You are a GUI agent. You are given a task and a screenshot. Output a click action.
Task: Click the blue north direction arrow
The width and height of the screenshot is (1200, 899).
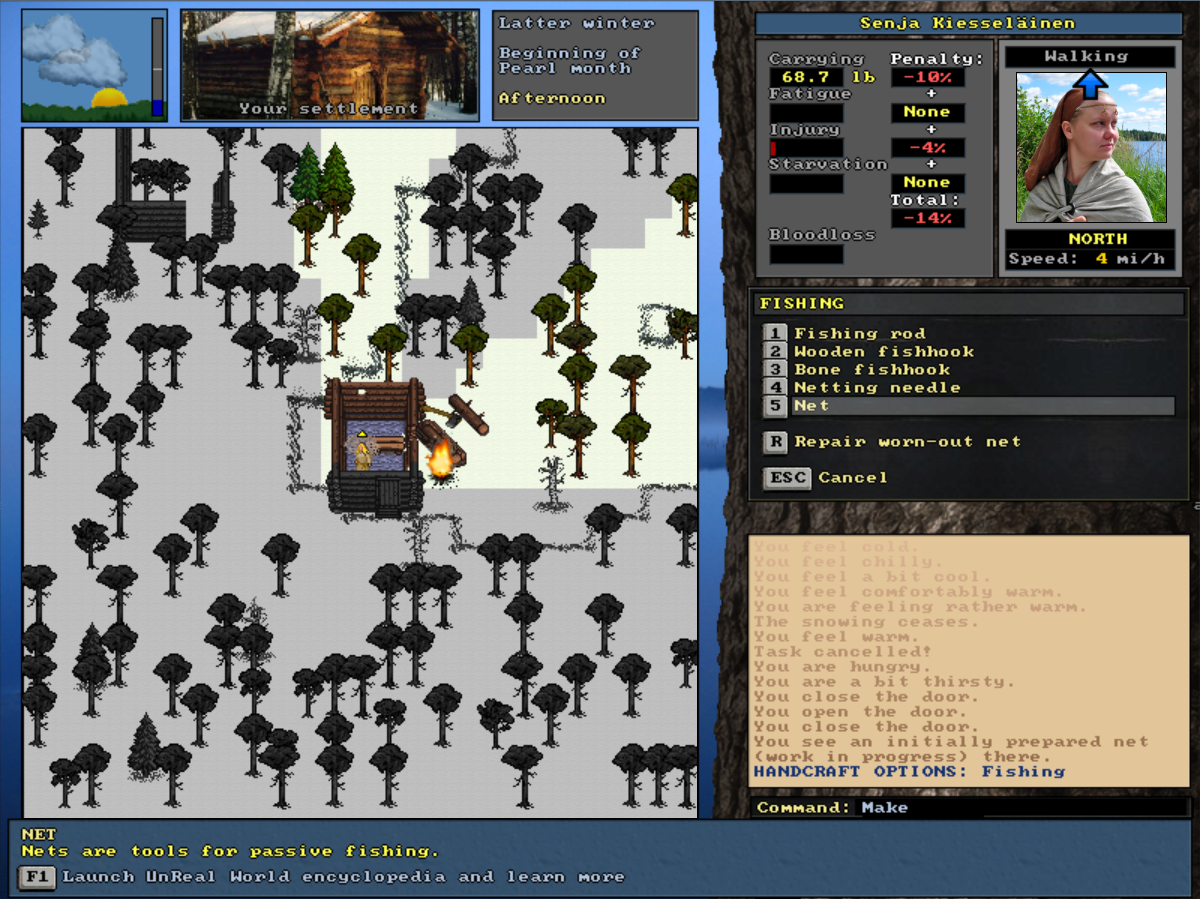pyautogui.click(x=1090, y=82)
